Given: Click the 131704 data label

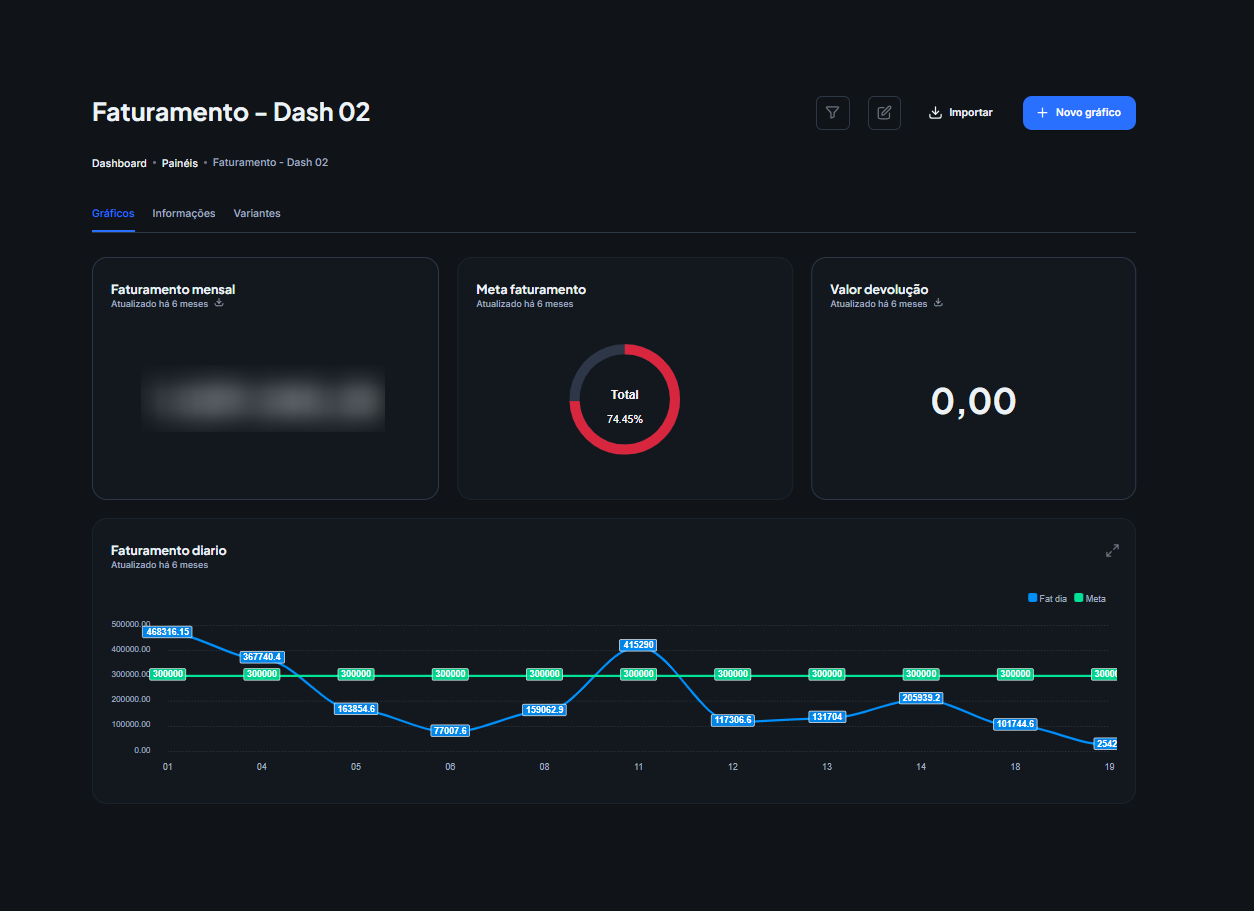Looking at the screenshot, I should (827, 716).
